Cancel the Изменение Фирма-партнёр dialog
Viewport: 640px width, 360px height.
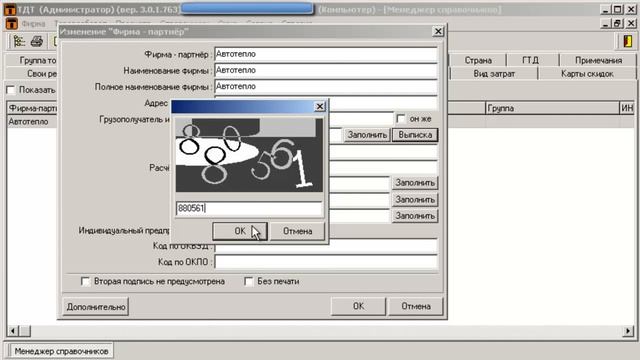416,307
